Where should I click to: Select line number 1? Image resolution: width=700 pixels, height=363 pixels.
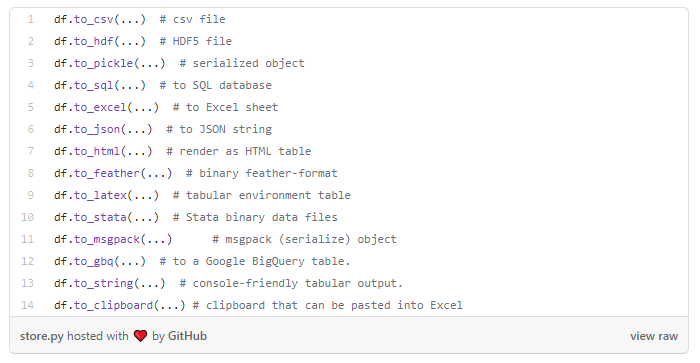click(x=30, y=19)
